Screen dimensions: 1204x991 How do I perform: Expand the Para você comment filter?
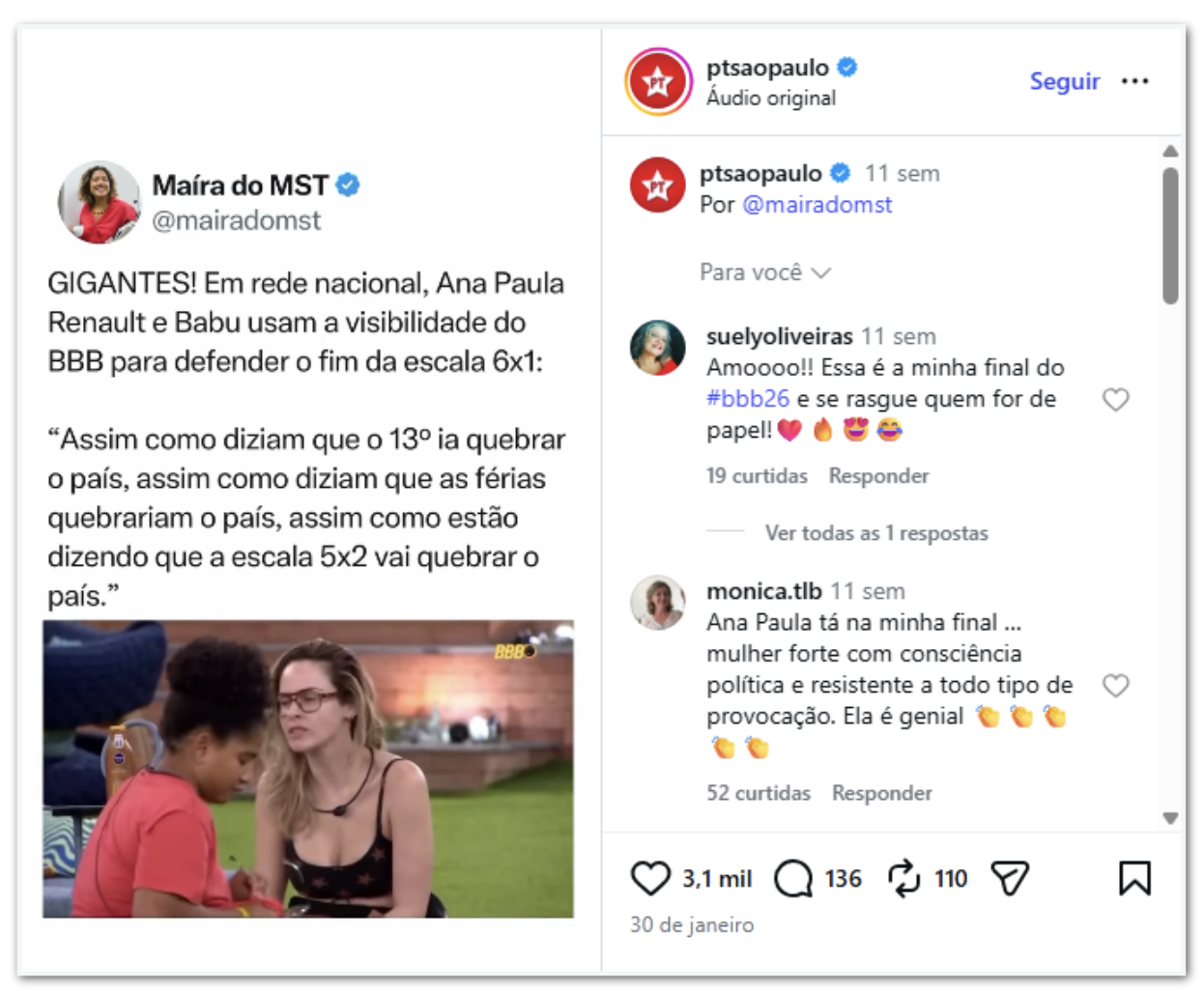coord(765,272)
